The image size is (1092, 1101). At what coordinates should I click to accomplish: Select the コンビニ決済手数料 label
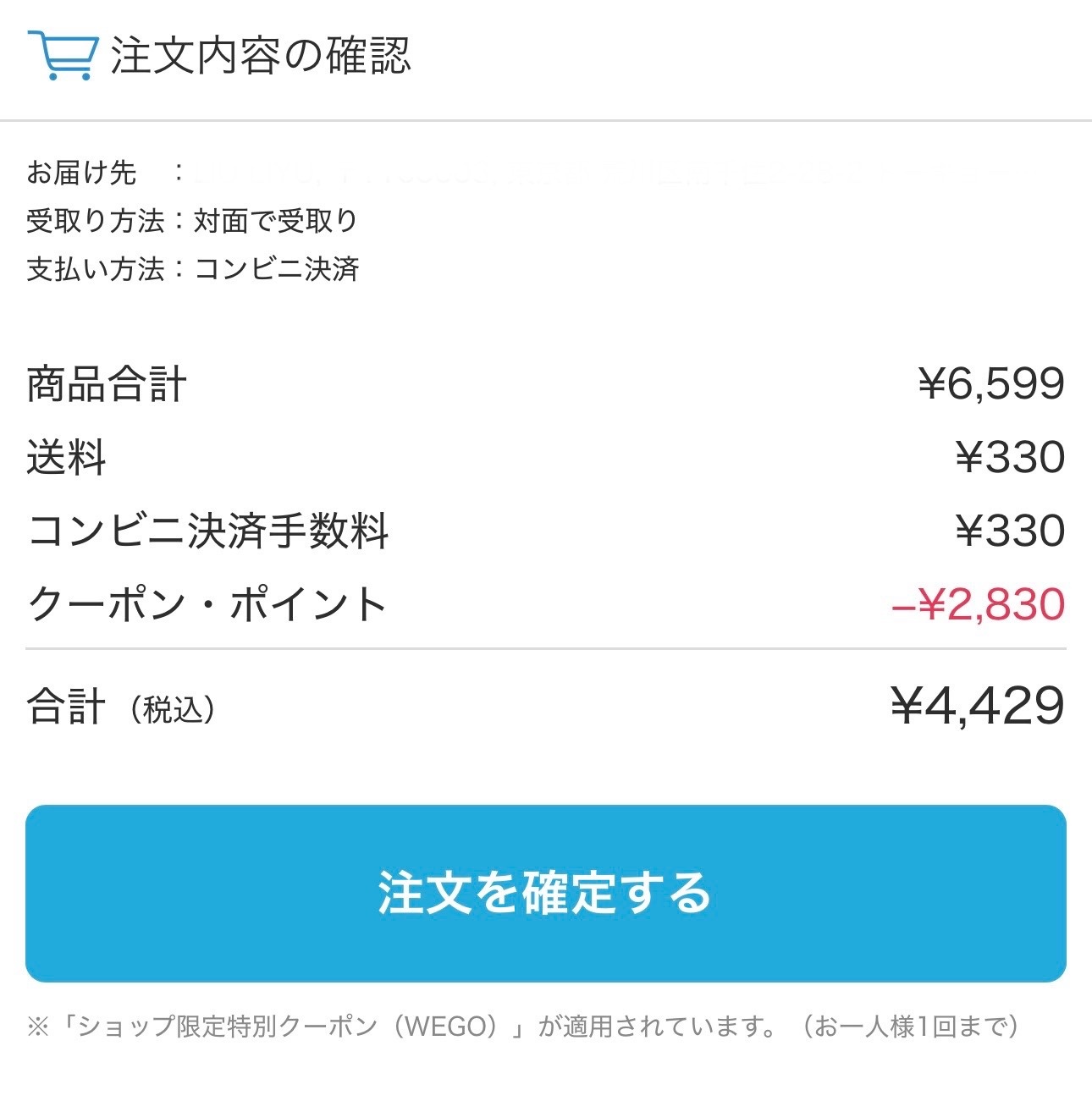point(208,531)
